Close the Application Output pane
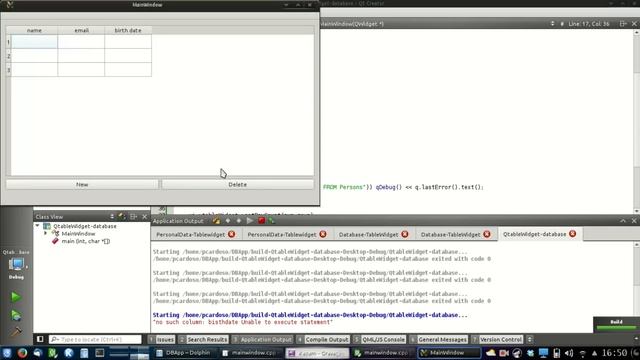 634,221
